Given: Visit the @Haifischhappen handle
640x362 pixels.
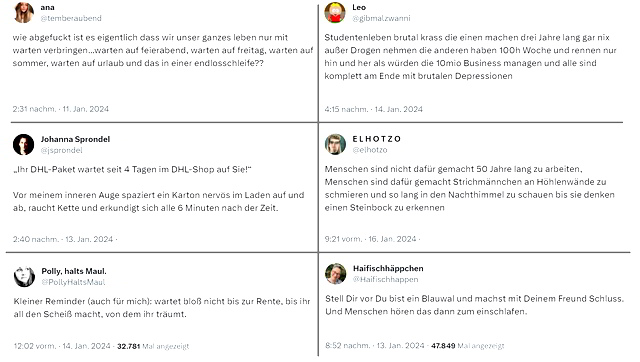Looking at the screenshot, I should point(386,279).
